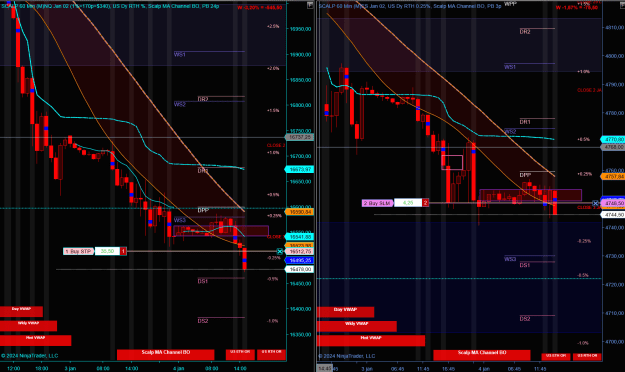Screen dimensions: 625x372
Task: Click the DPP pivot label on the NQ chart
Action: click(x=203, y=210)
